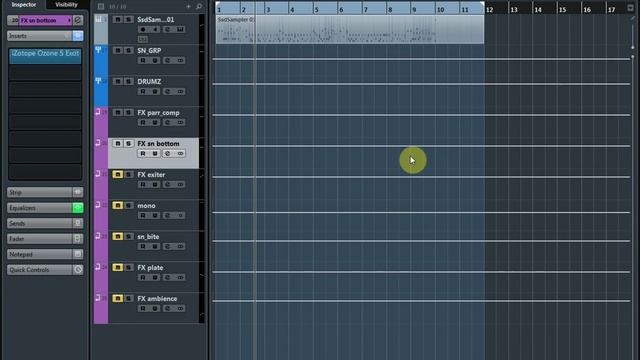Open channel settings for FX exiter
This screenshot has height=360, width=640.
168,184
